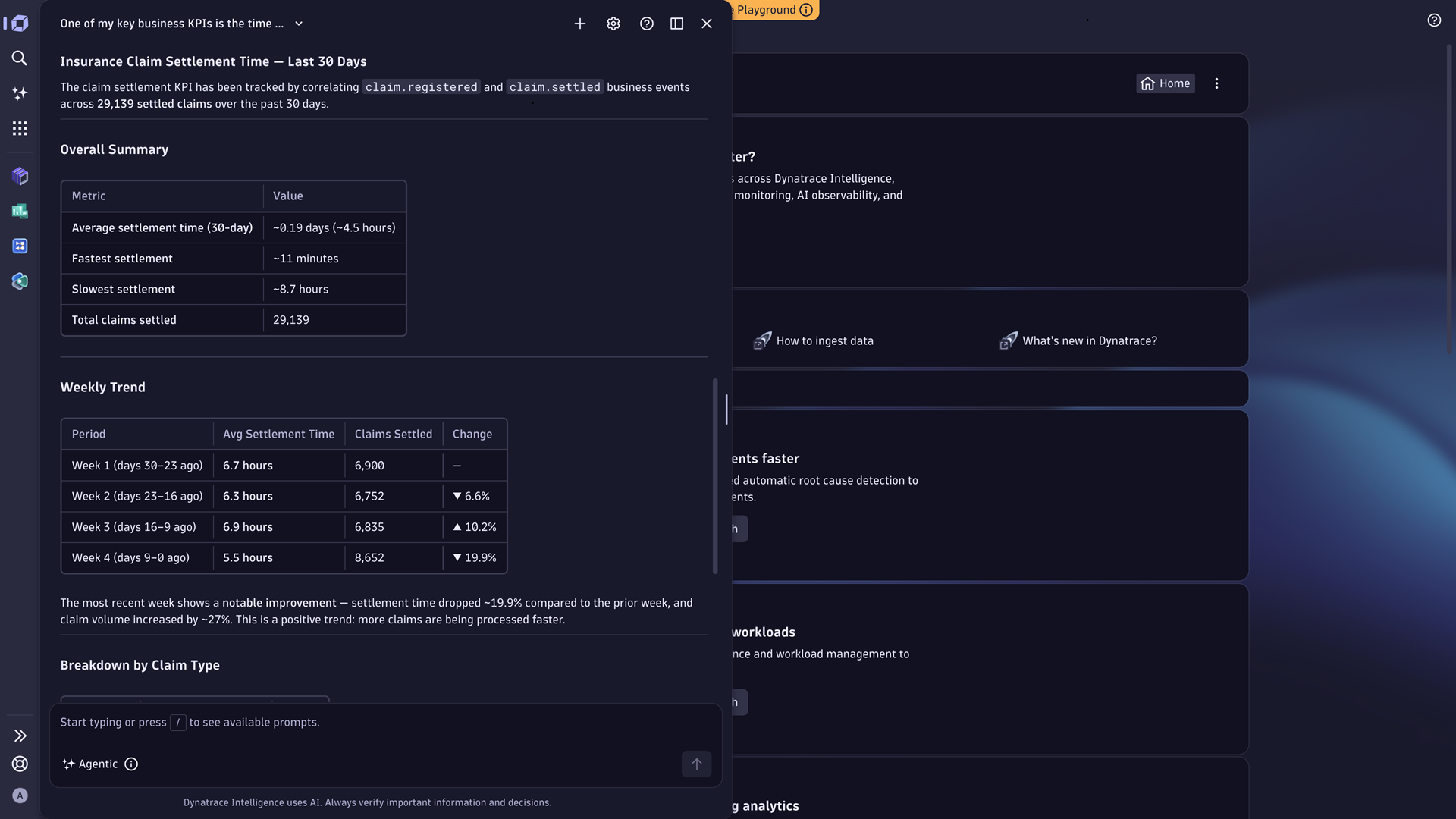The height and width of the screenshot is (819, 1456).
Task: Click the 'Week 4 (days 9–0 ago)' cell
Action: click(137, 558)
